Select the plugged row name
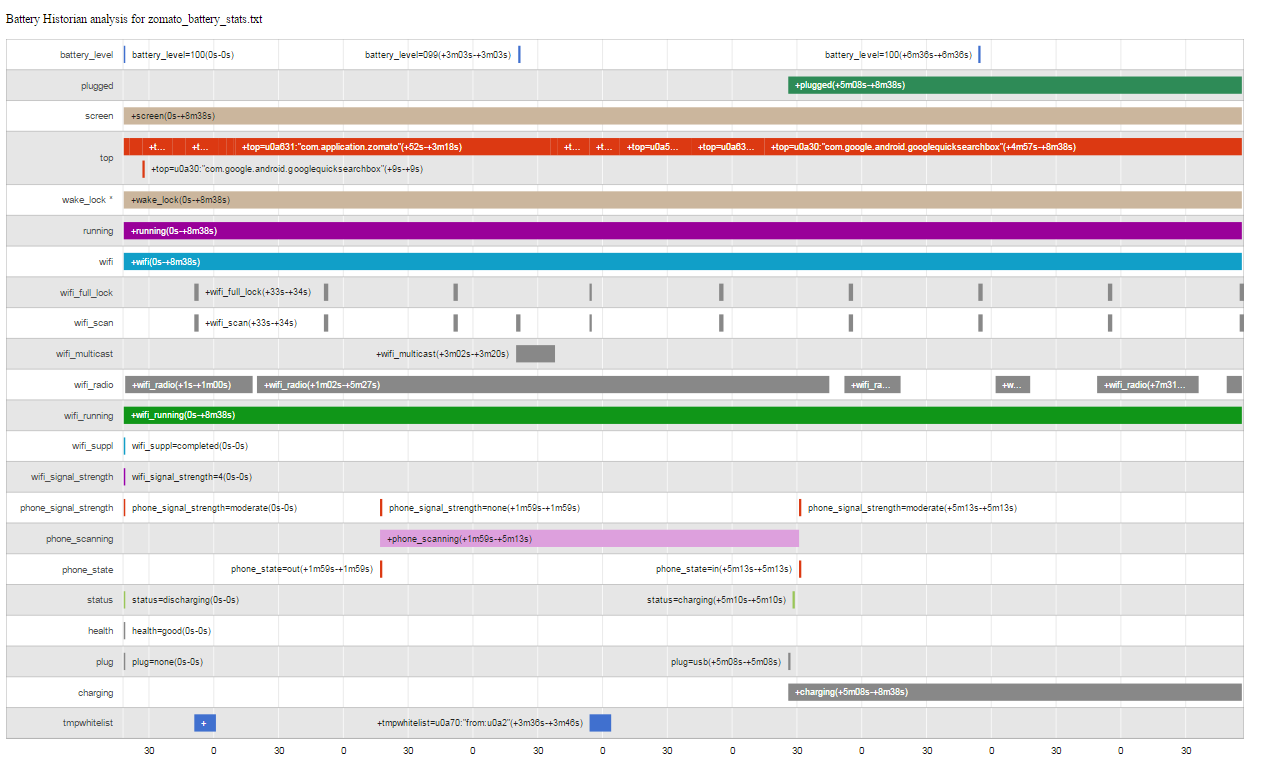The width and height of the screenshot is (1276, 768). [x=97, y=86]
